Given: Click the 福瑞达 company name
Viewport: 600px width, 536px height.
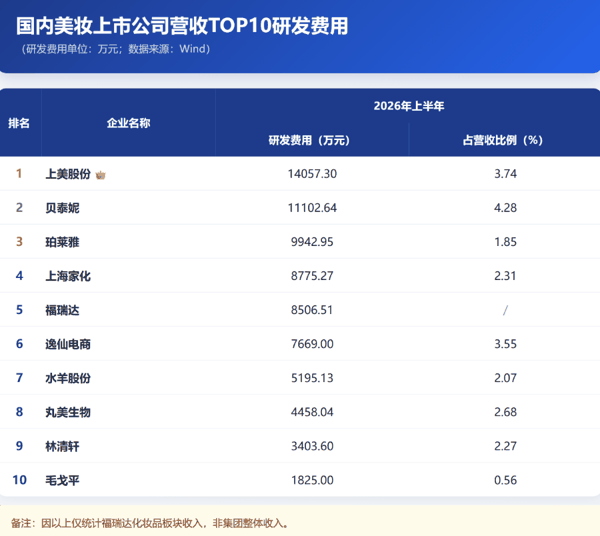Looking at the screenshot, I should point(62,310).
